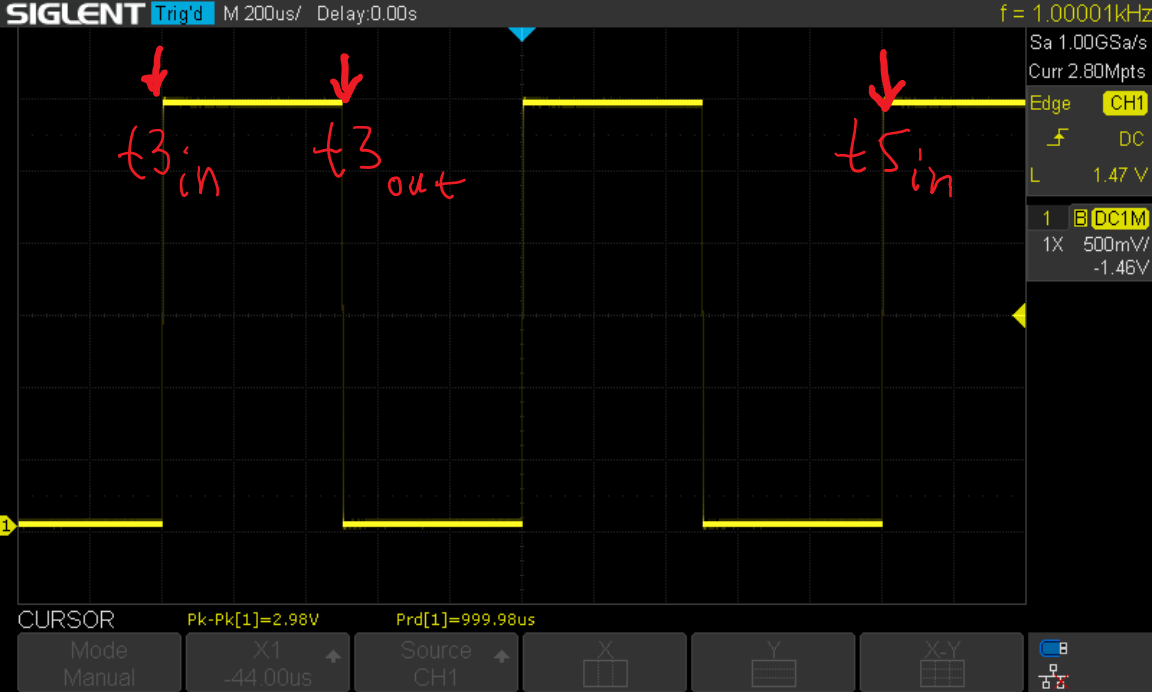Click the Curr 2.80Mpts memory depth
1152x692 pixels.
pos(1087,71)
